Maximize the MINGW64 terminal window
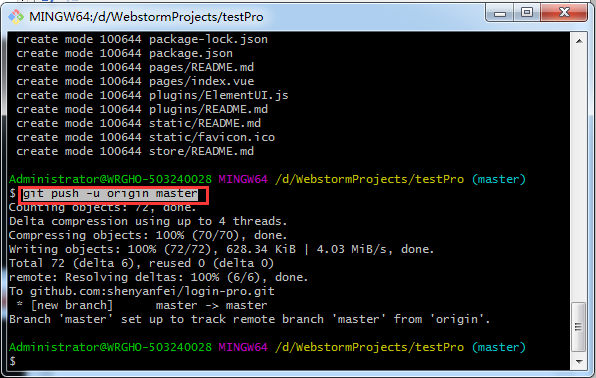This screenshot has width=596, height=378. [526, 13]
